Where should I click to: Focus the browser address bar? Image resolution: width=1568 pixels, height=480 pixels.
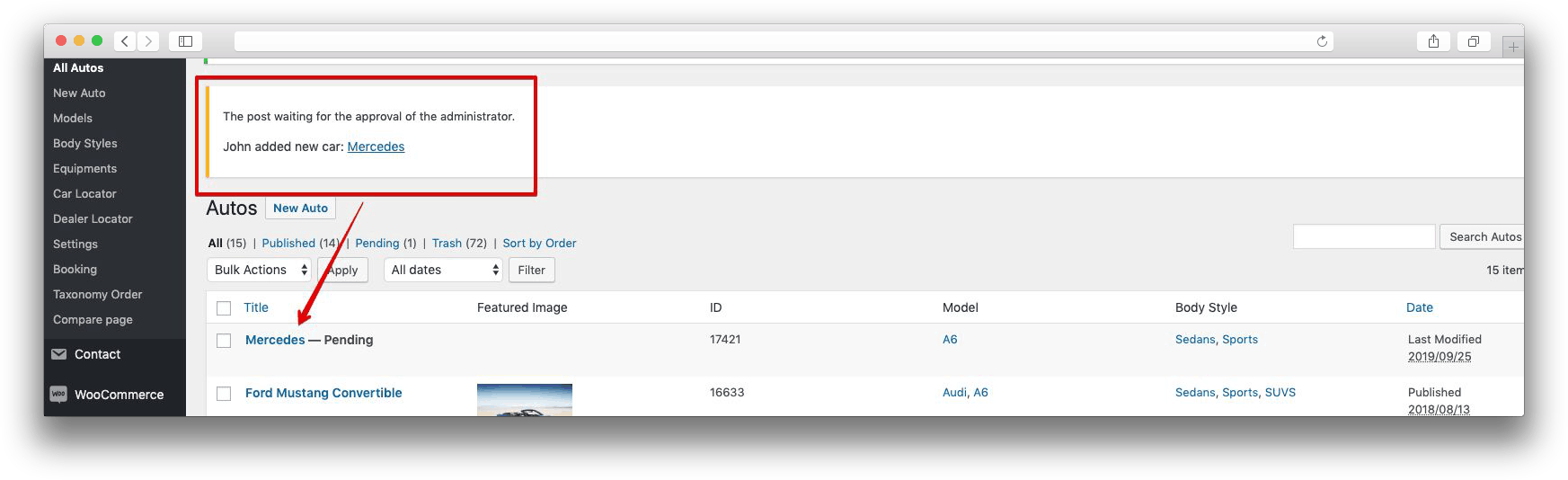pyautogui.click(x=784, y=41)
